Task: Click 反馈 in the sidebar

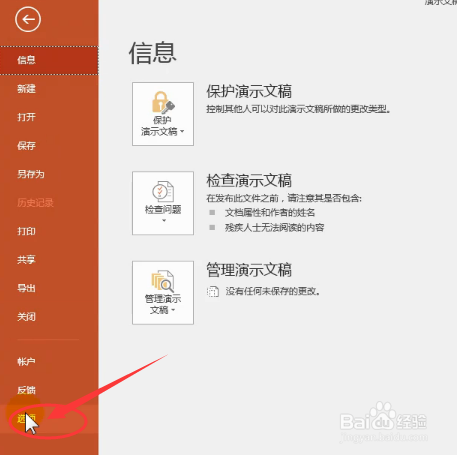Action: click(x=49, y=390)
